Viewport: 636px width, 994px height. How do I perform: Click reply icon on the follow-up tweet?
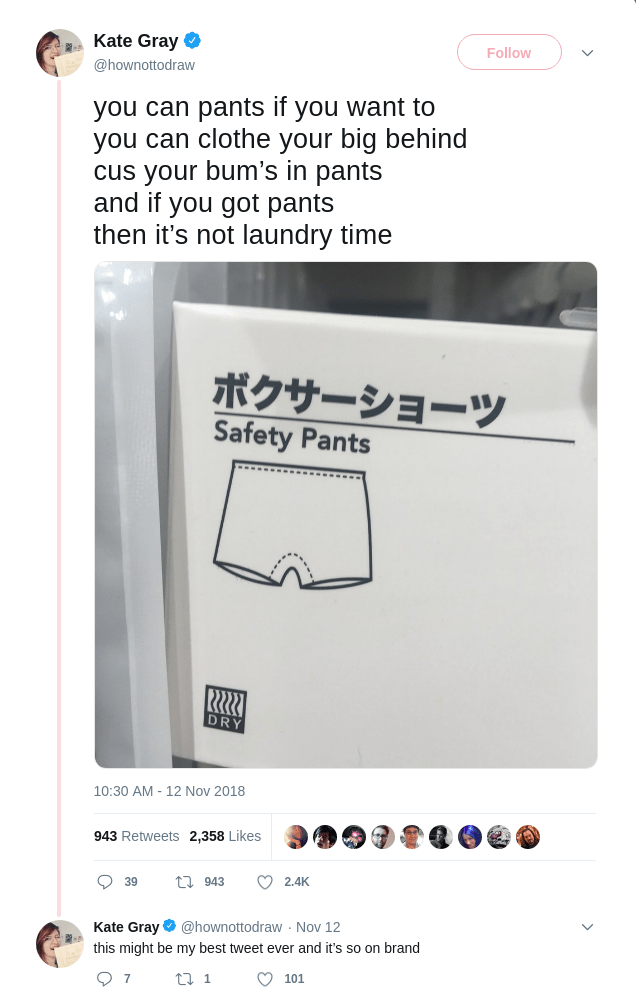[105, 979]
